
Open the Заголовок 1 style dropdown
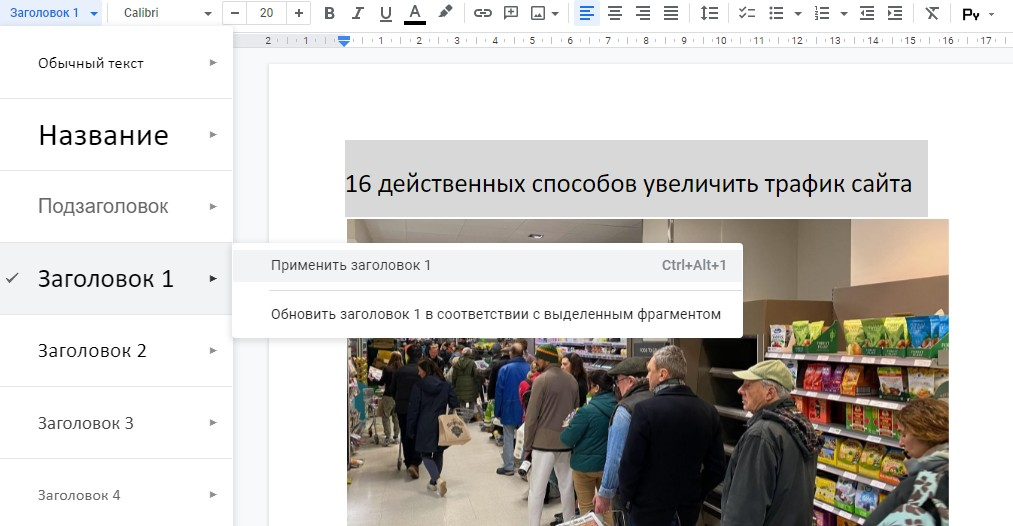pyautogui.click(x=50, y=14)
